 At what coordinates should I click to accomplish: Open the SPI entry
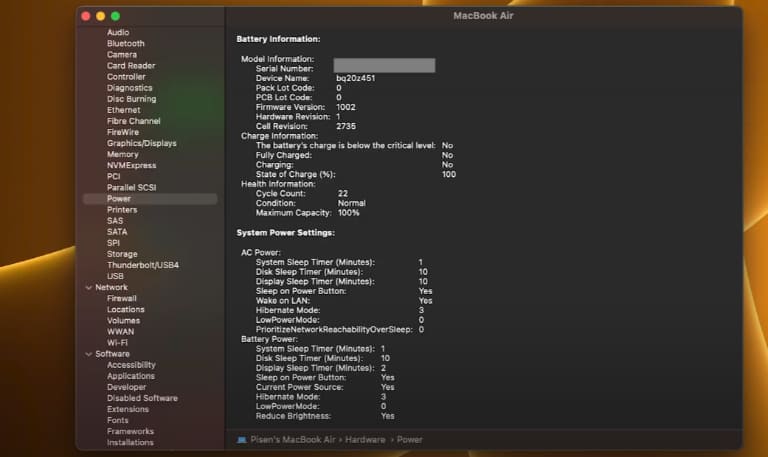tap(113, 243)
